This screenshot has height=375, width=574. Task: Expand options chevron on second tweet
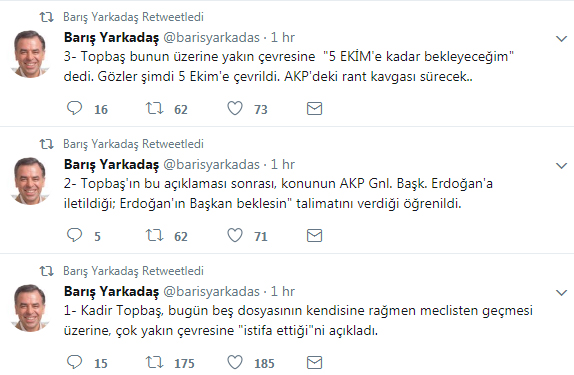click(561, 166)
